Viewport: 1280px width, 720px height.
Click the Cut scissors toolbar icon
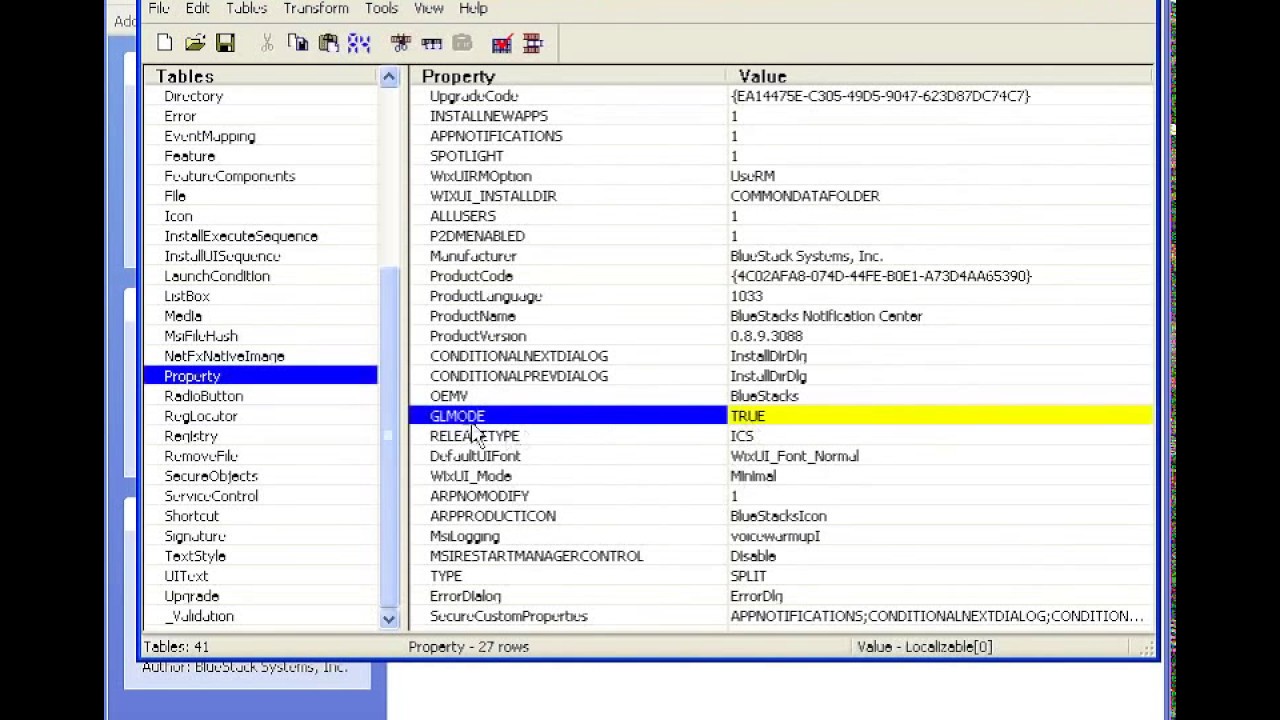coord(267,42)
